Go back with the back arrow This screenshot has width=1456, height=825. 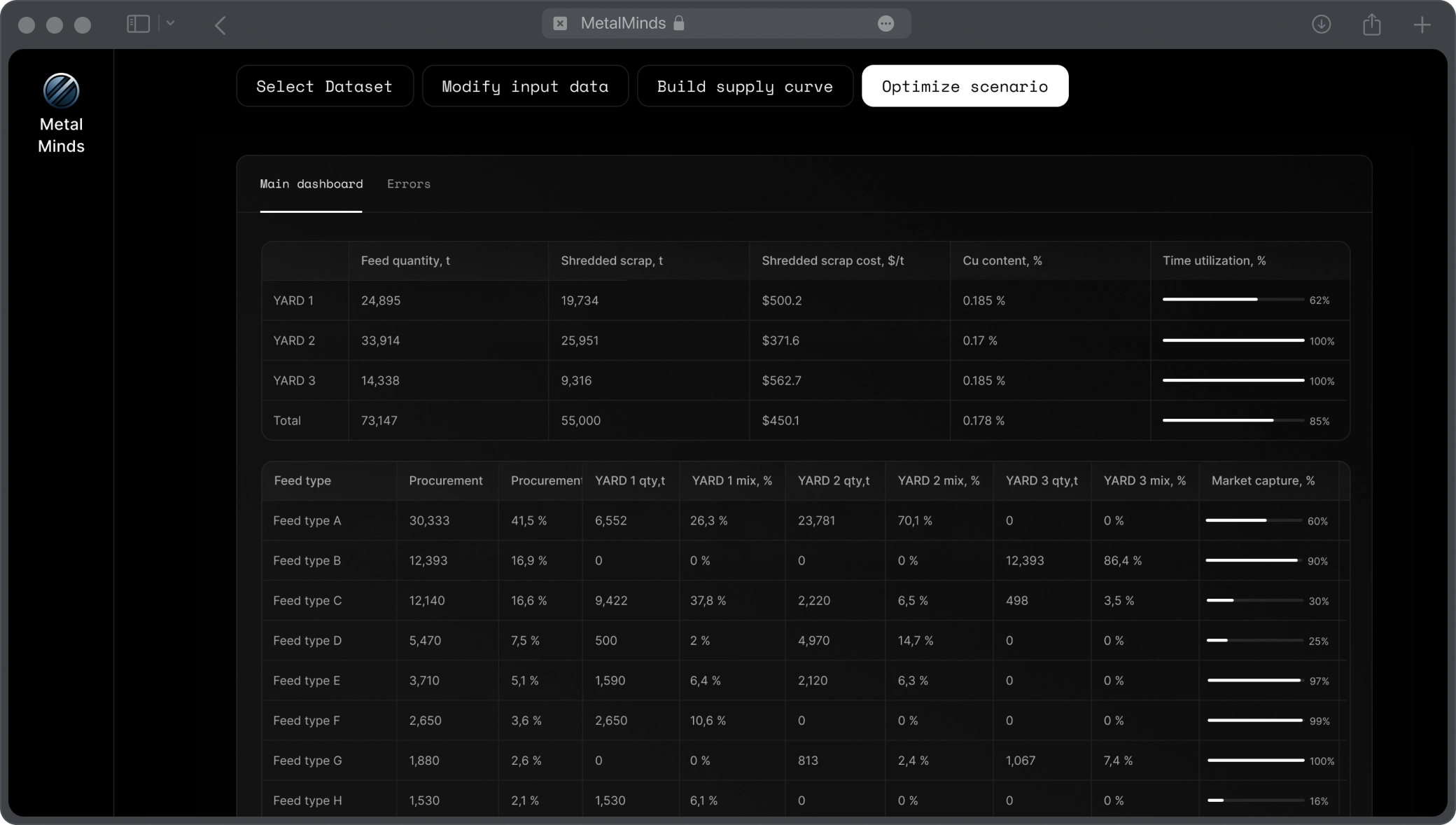point(220,26)
